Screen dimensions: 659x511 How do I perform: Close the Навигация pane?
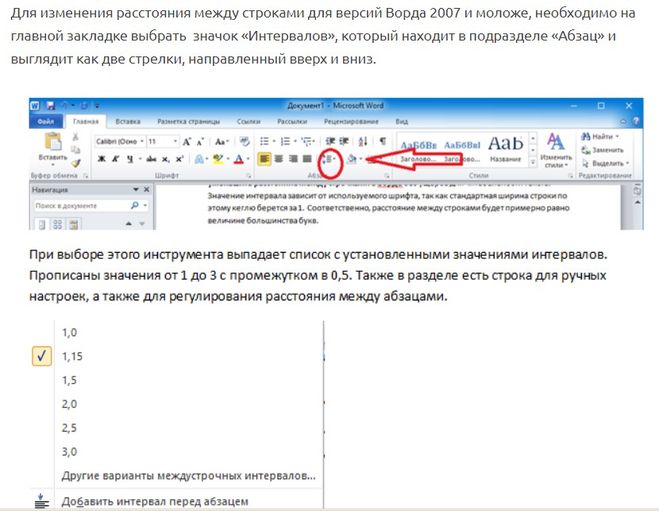147,190
